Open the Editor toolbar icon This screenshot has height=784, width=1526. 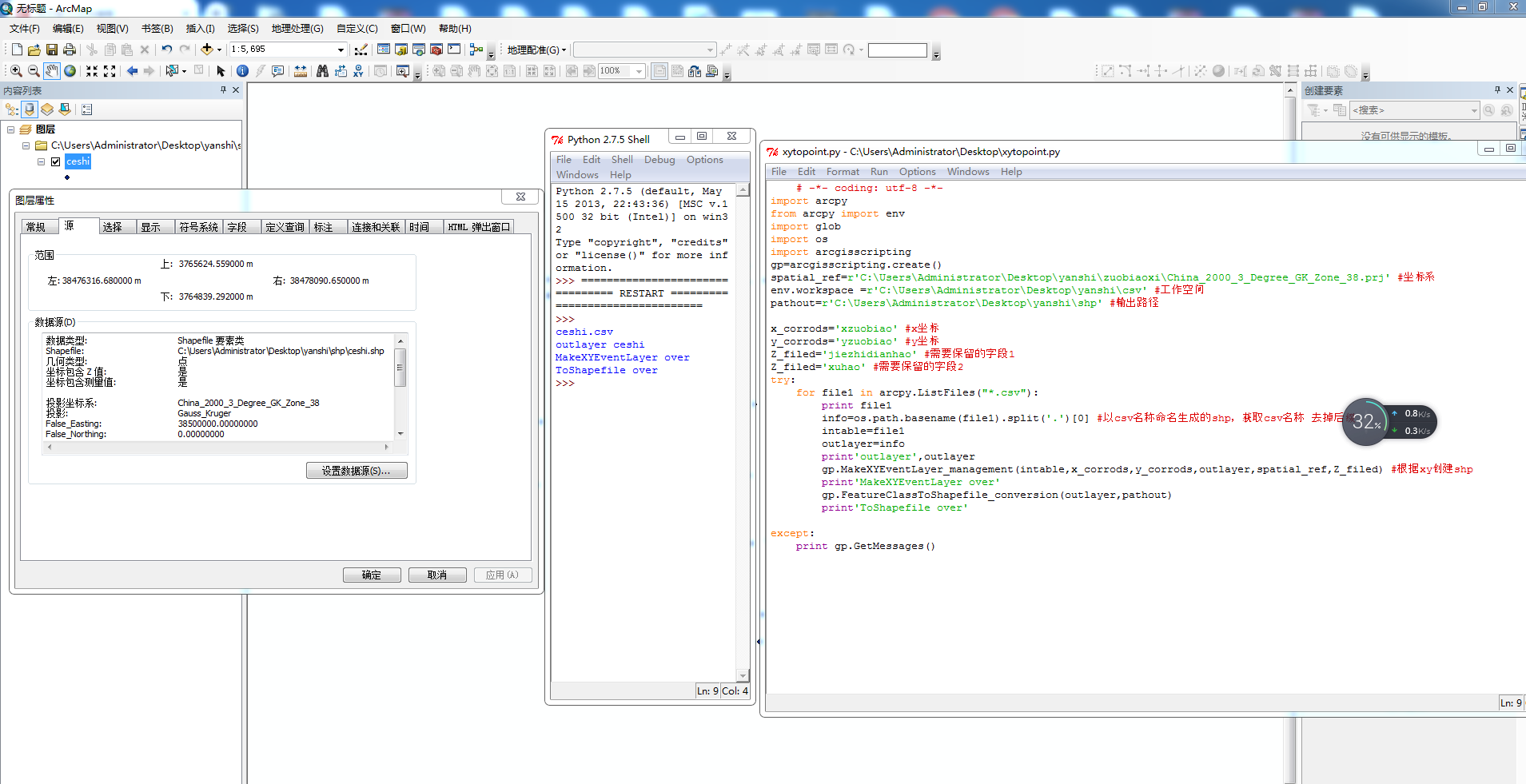361,50
